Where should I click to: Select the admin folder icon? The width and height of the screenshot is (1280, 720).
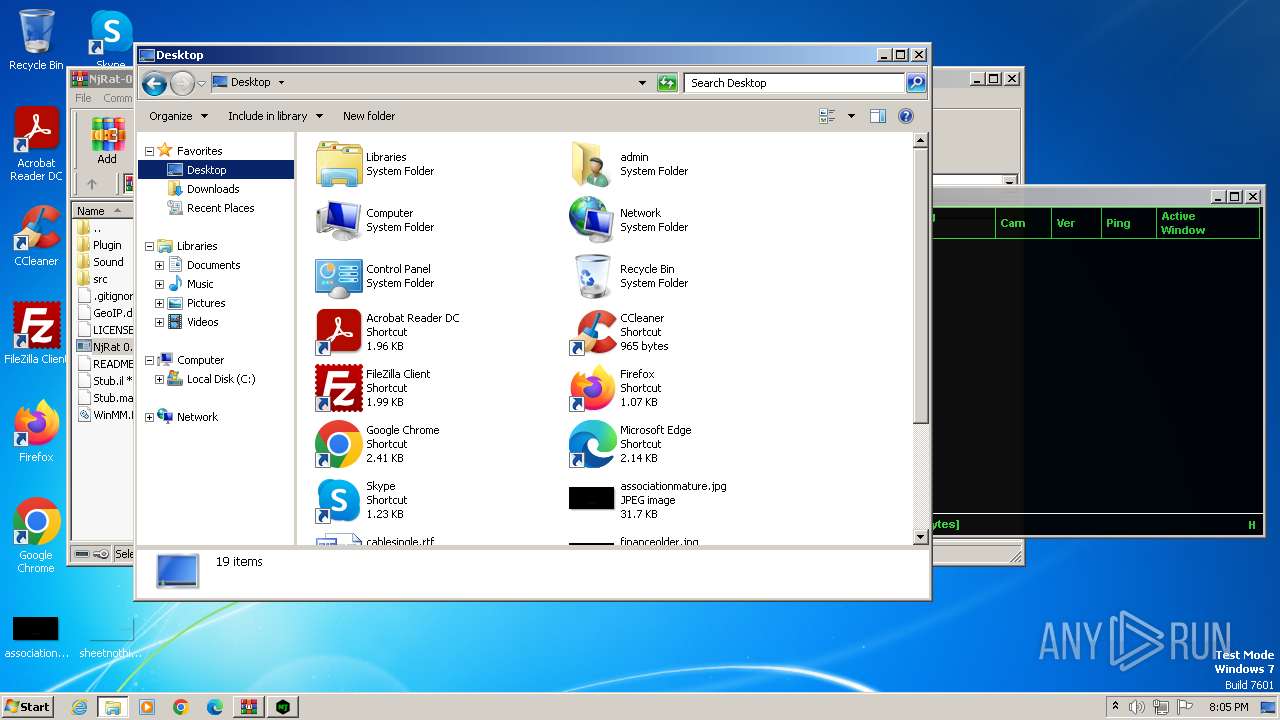[592, 164]
